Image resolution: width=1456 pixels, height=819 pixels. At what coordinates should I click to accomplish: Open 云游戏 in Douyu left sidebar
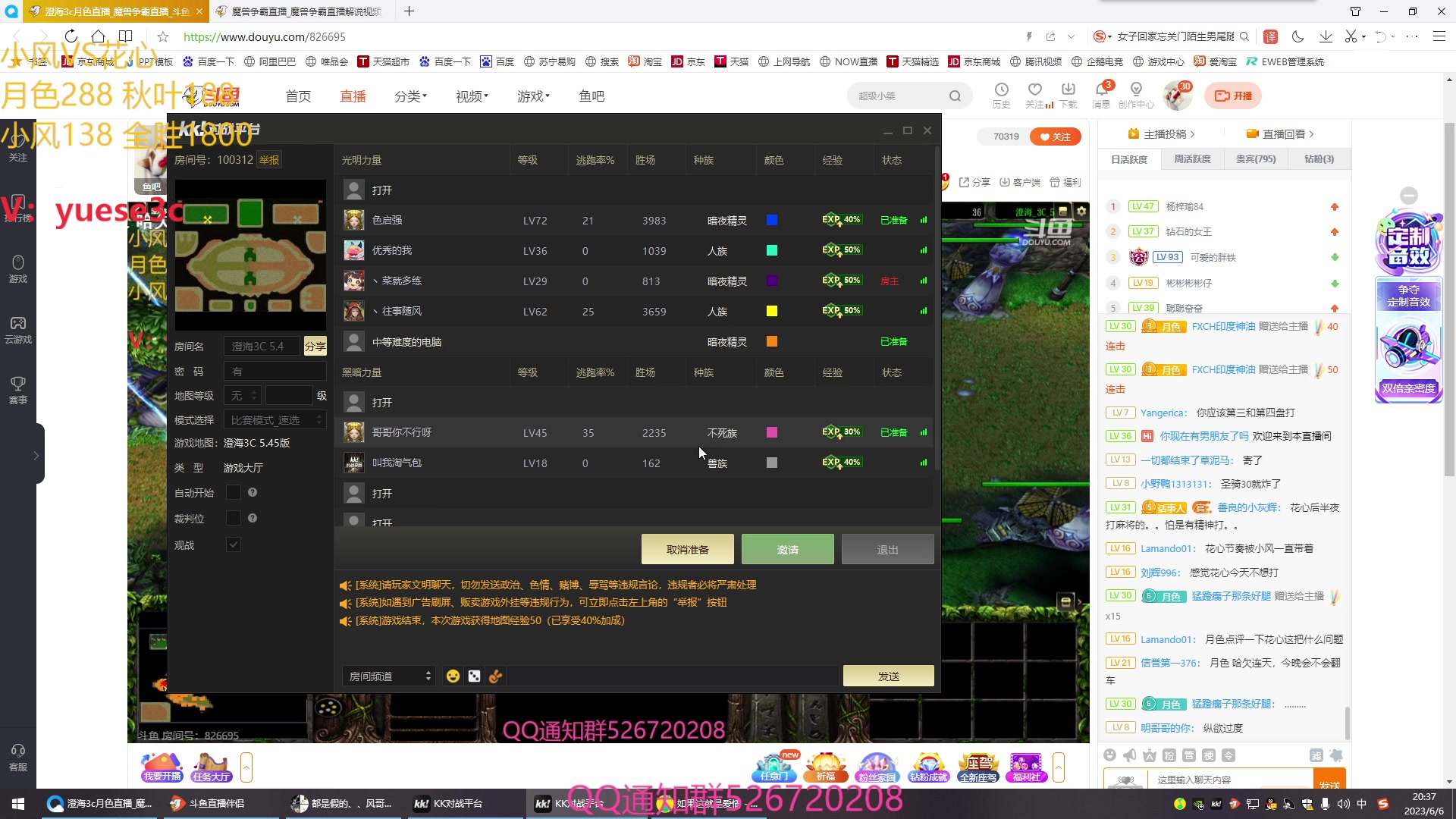pyautogui.click(x=18, y=330)
